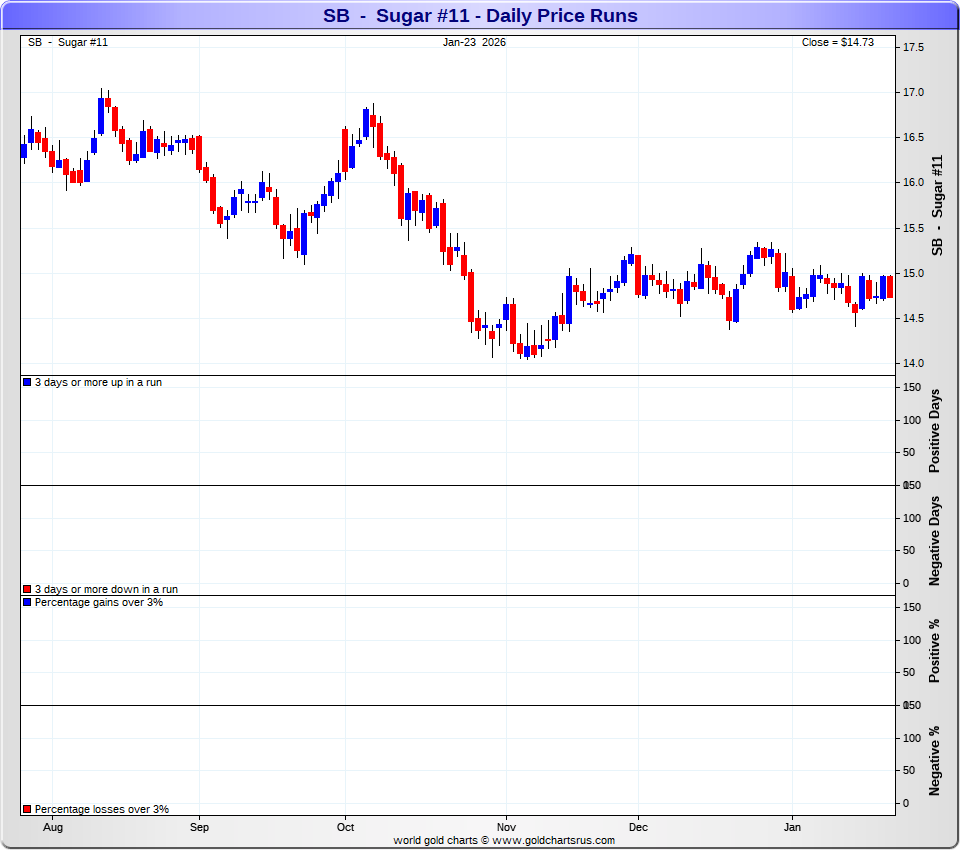Click the red square beside "3 days or more down"
The width and height of the screenshot is (960, 850).
coord(27,590)
